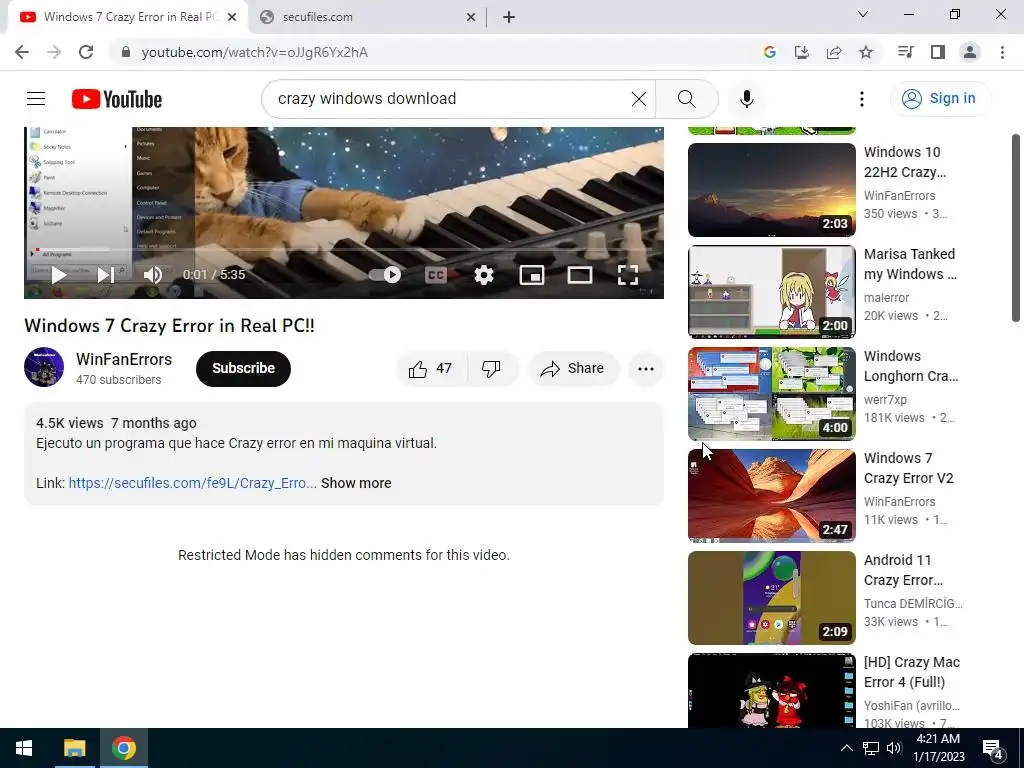Toggle Chrome side panel icon
This screenshot has height=768, width=1024.
click(938, 52)
